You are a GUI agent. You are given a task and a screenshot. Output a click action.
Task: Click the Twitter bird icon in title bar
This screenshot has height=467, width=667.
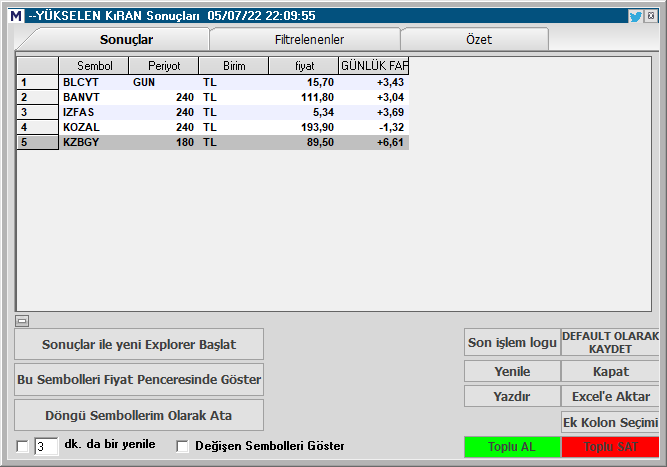636,17
